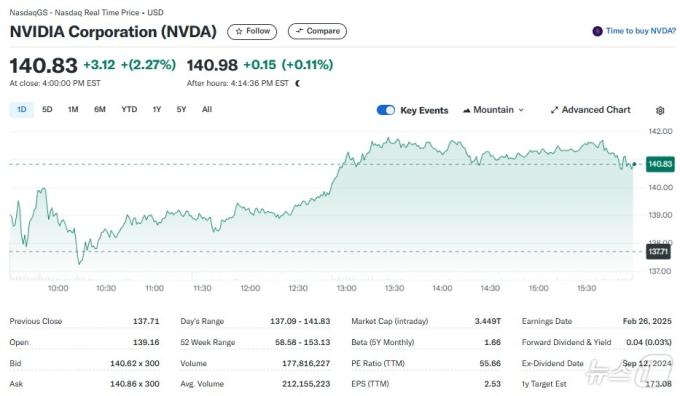Click the Advanced Chart expand arrow icon
Screen dimensions: 680x396
554,110
